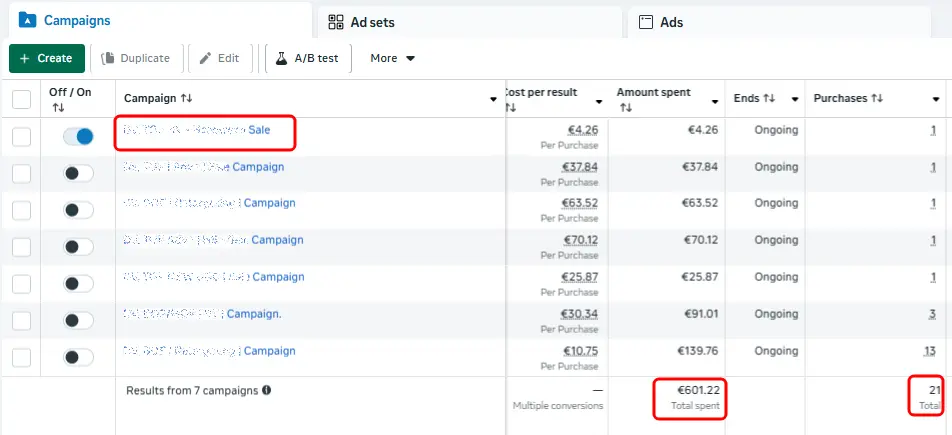Sort by the Purchases column arrows
Image resolution: width=952 pixels, height=435 pixels.
pos(877,98)
